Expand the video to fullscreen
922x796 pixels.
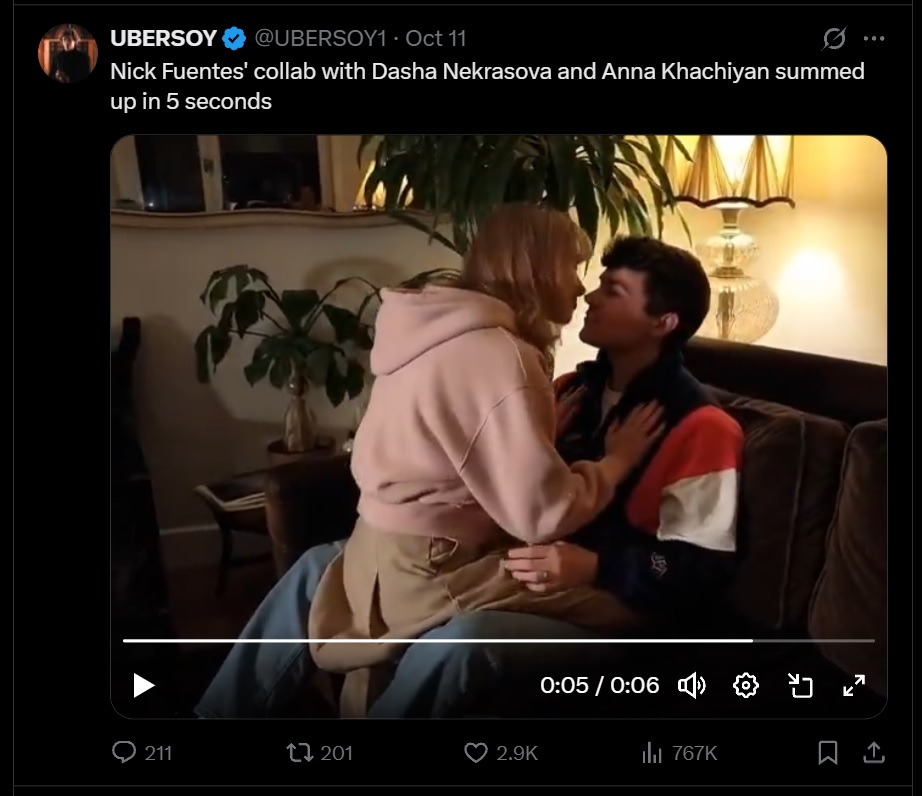[x=854, y=685]
